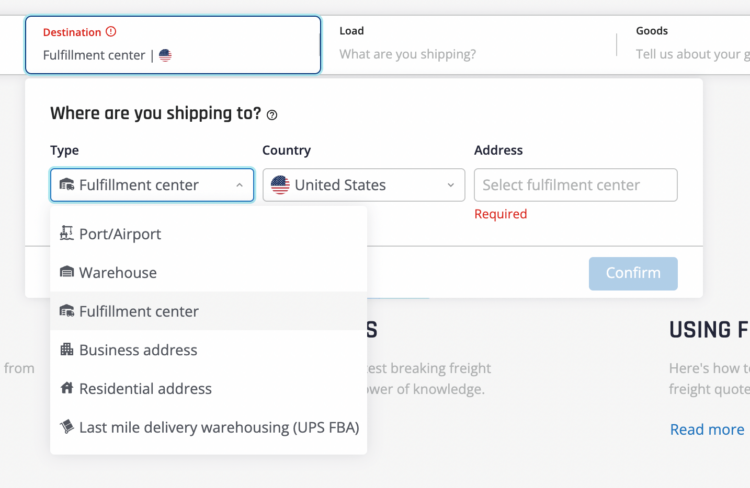
Task: Click the Confirm button
Action: coord(633,273)
